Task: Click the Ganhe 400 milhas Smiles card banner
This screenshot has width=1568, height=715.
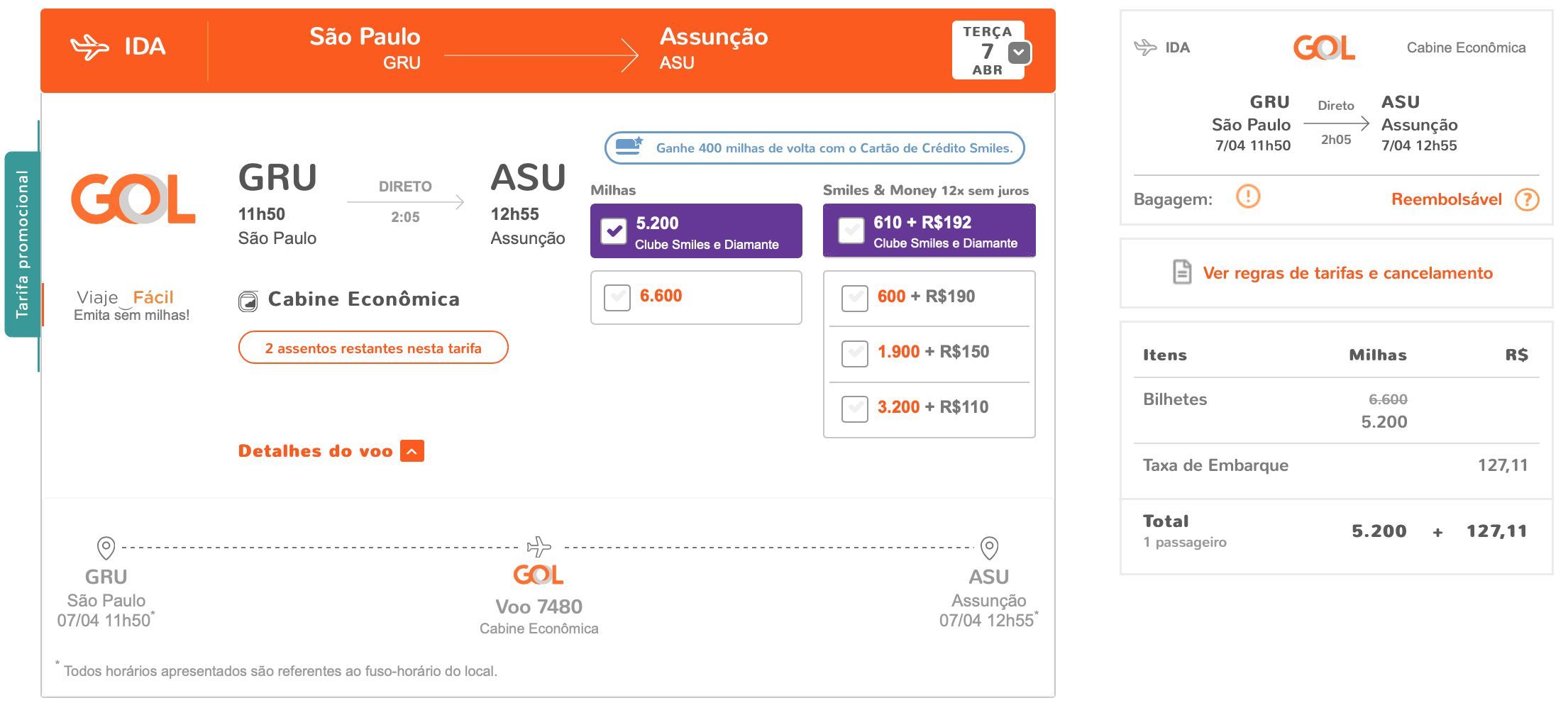Action: tap(815, 148)
